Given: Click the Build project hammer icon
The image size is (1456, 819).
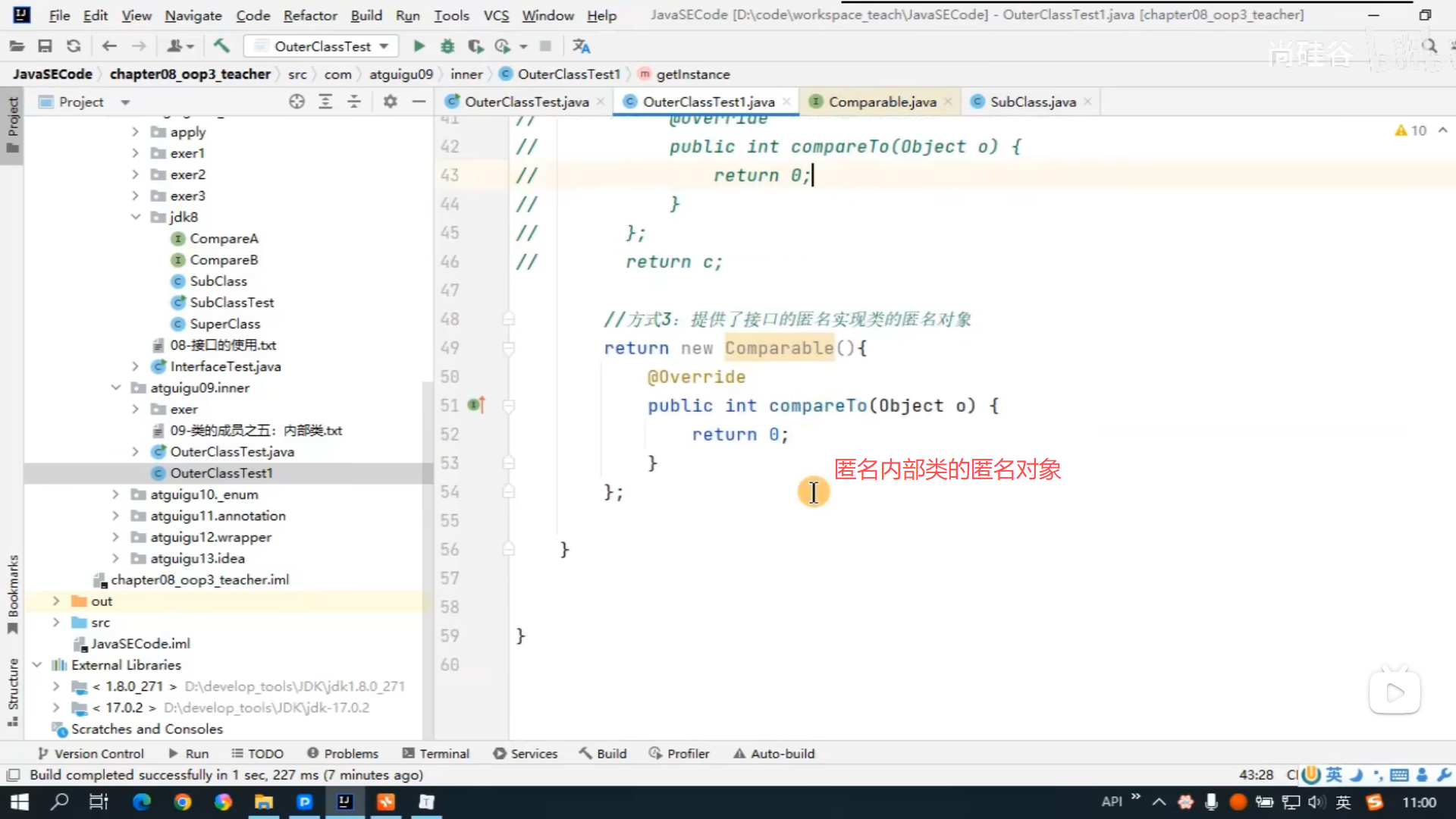Looking at the screenshot, I should tap(221, 46).
